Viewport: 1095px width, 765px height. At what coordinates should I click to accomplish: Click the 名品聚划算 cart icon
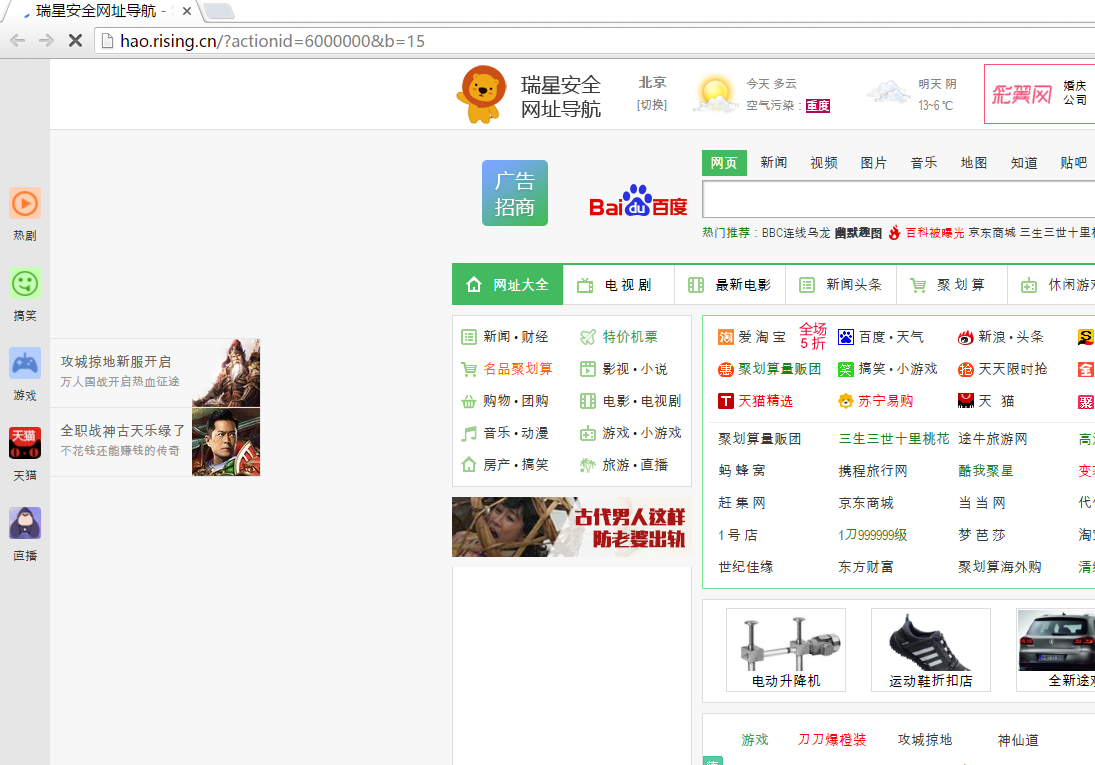pyautogui.click(x=469, y=370)
